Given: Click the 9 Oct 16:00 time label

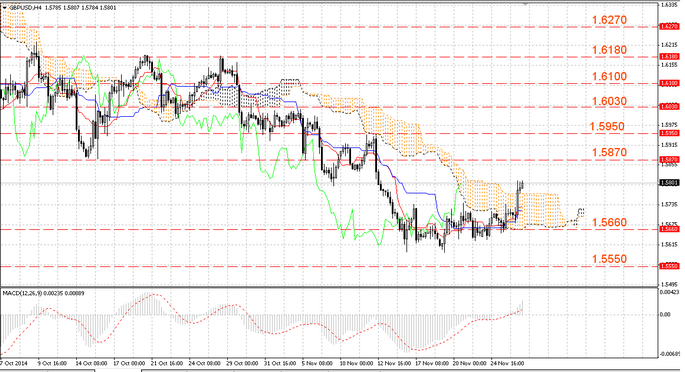Looking at the screenshot, I should tap(52, 363).
